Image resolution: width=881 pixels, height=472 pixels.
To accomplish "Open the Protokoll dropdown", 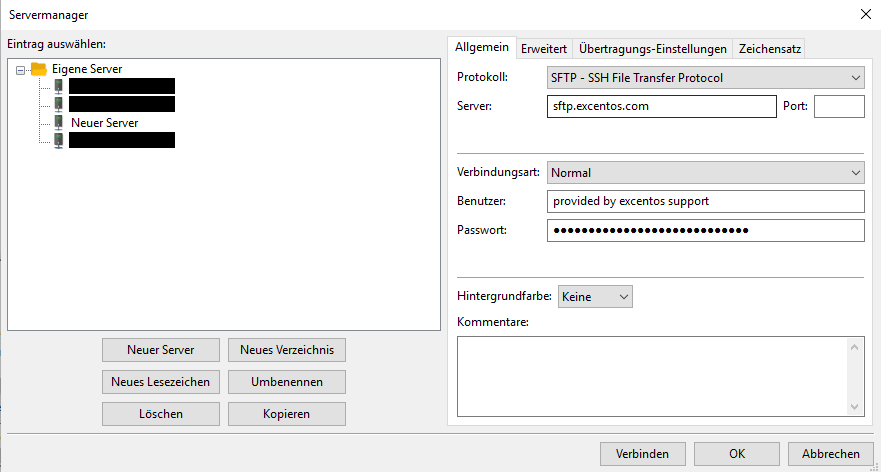I will click(x=706, y=78).
